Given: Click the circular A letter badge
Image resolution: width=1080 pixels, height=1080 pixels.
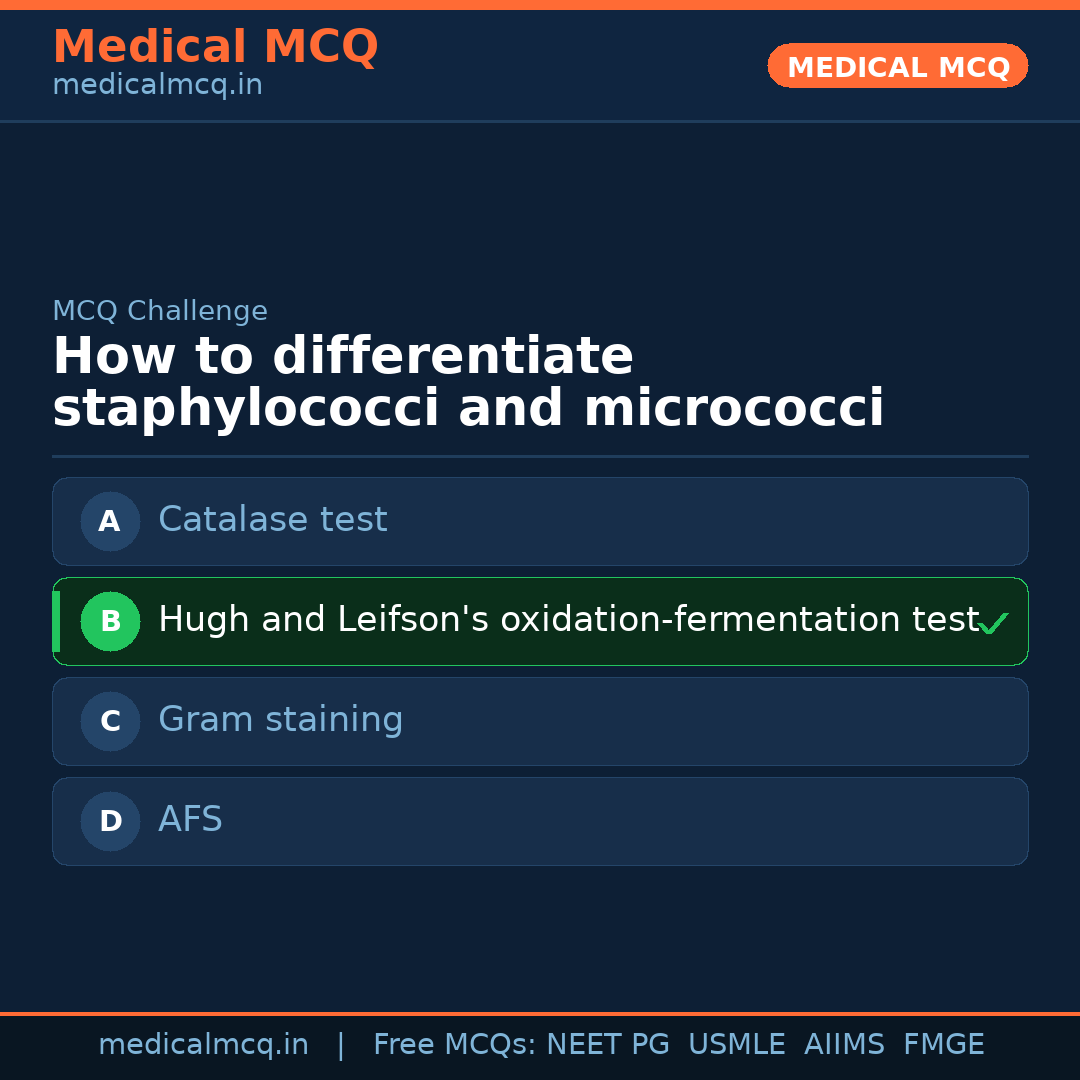Looking at the screenshot, I should point(110,521).
